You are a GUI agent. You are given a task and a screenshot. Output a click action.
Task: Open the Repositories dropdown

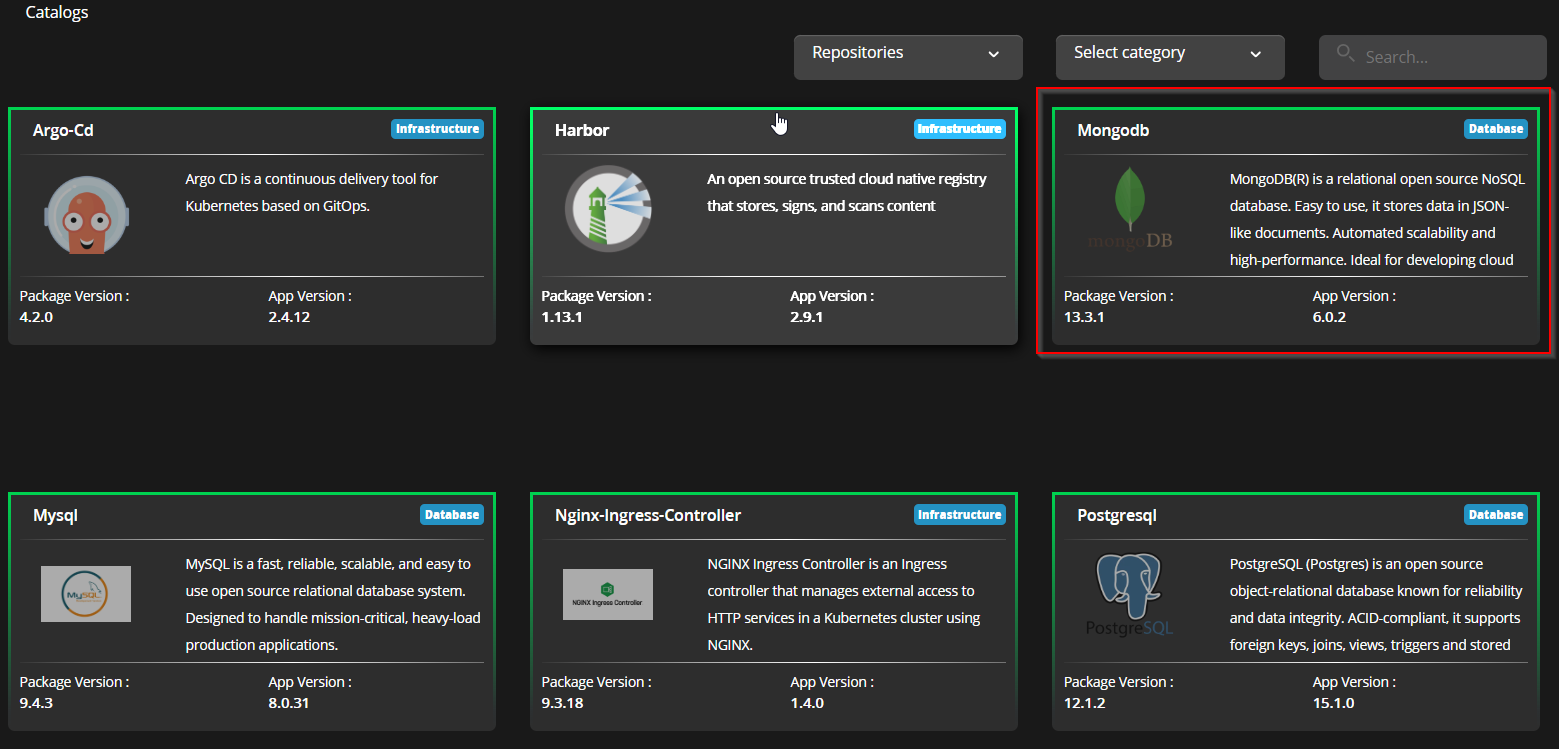point(908,57)
